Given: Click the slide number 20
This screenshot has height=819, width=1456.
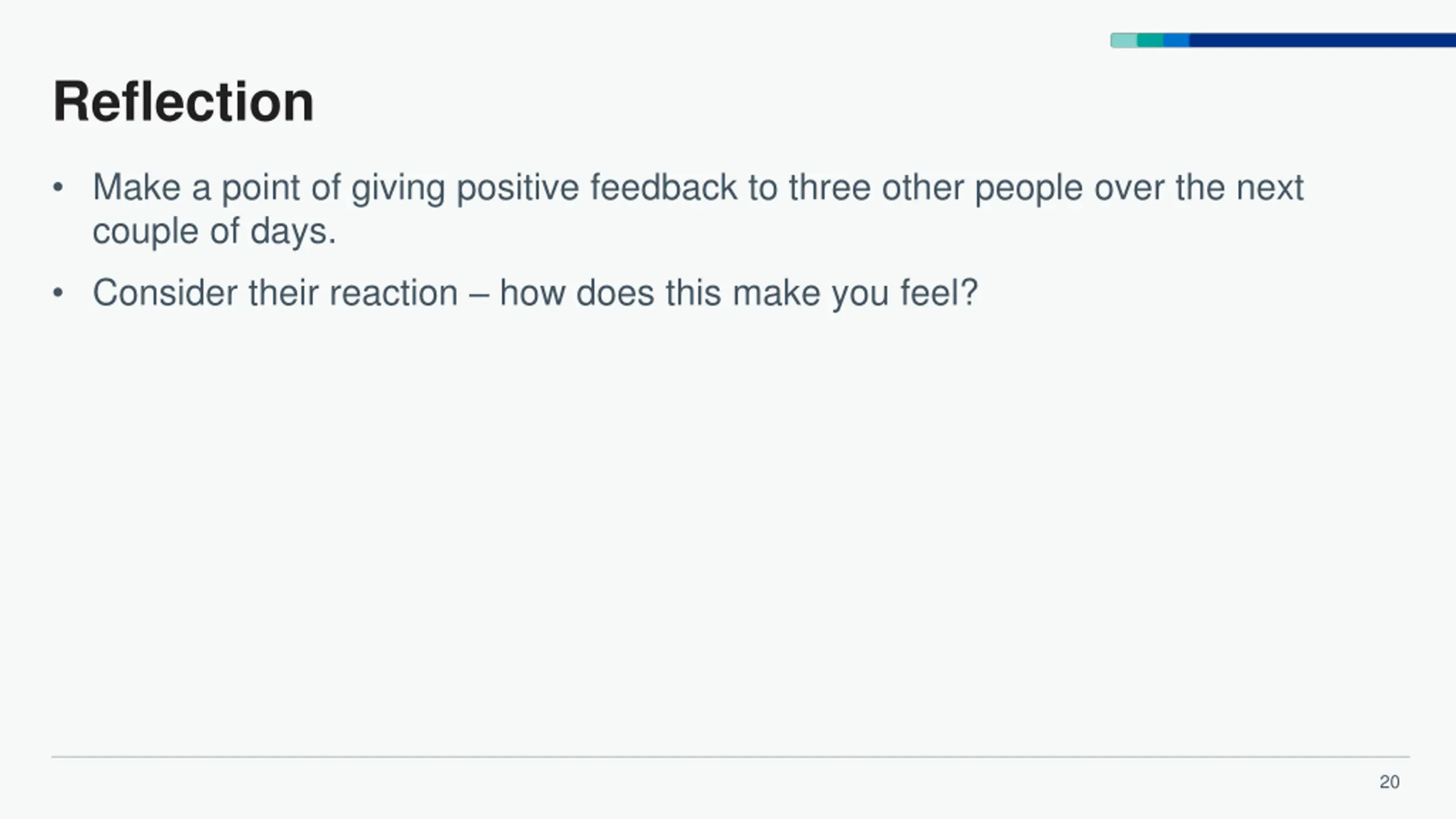Looking at the screenshot, I should click(1389, 782).
